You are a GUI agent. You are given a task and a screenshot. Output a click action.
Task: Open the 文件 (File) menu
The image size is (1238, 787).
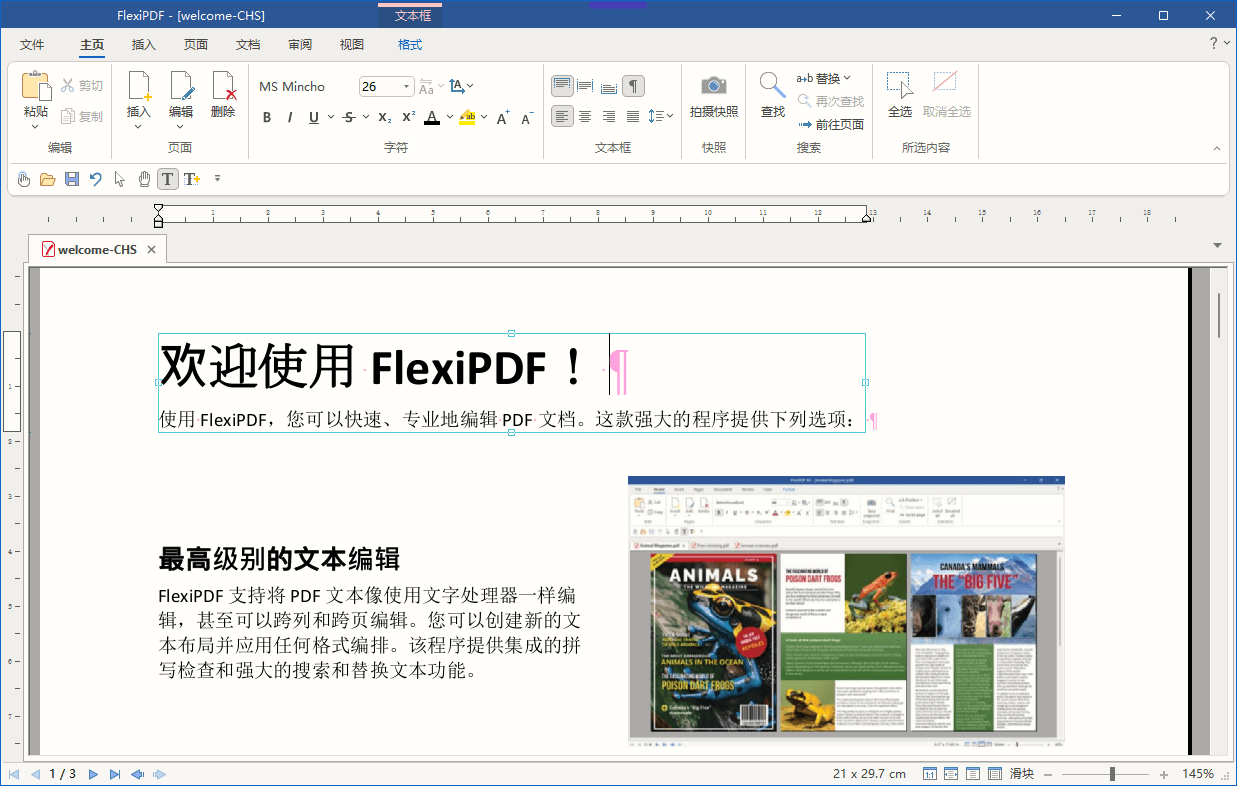[x=33, y=45]
